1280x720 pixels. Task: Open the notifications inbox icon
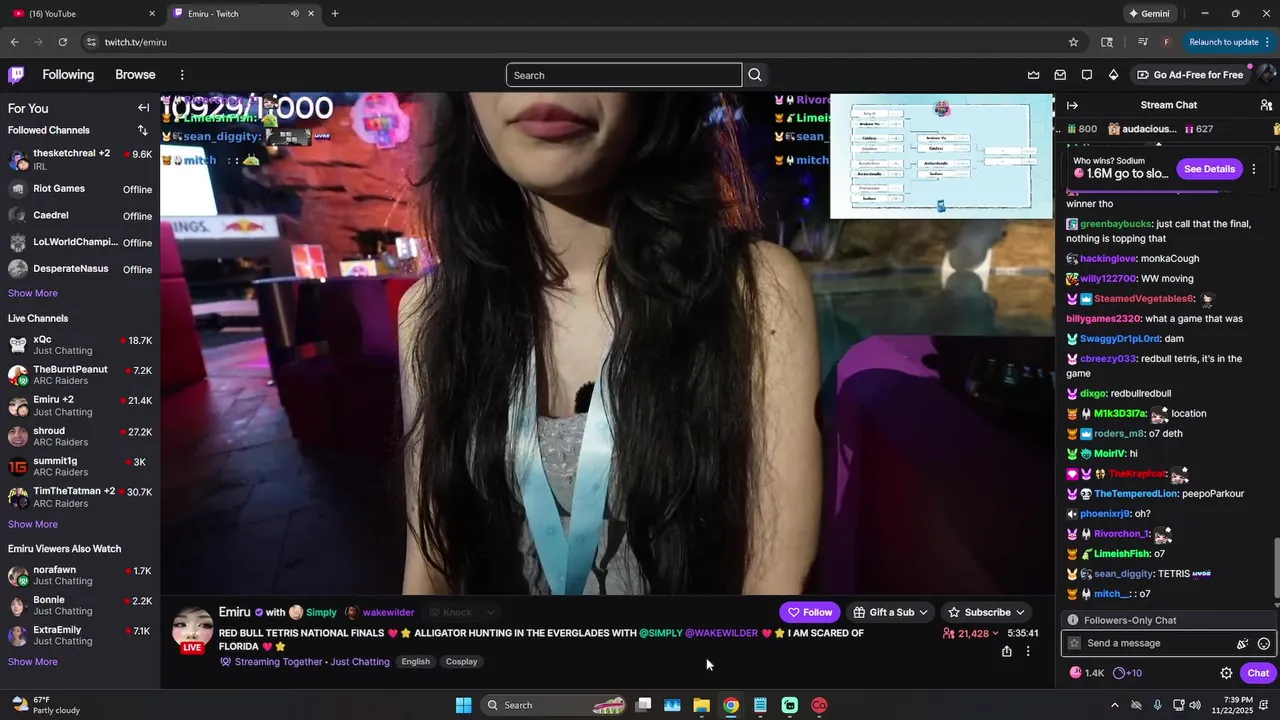[1060, 75]
